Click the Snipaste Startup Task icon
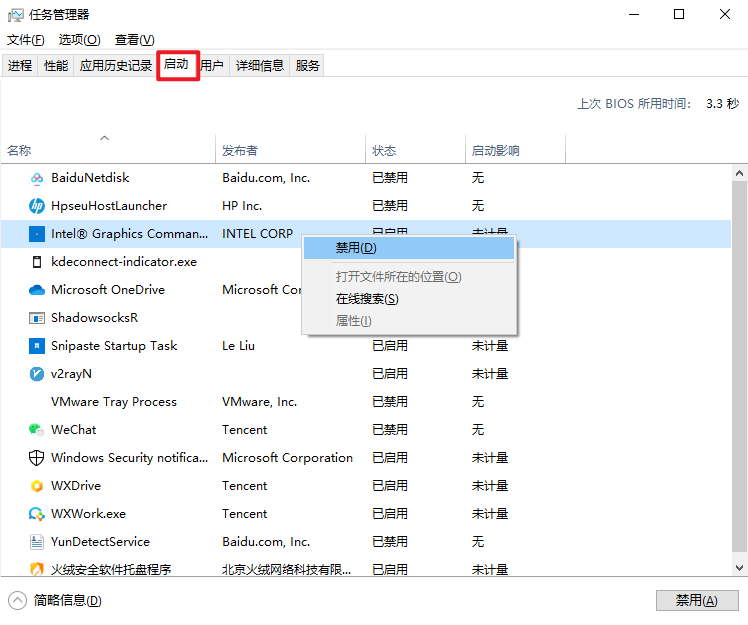This screenshot has height=625, width=748. (x=37, y=346)
